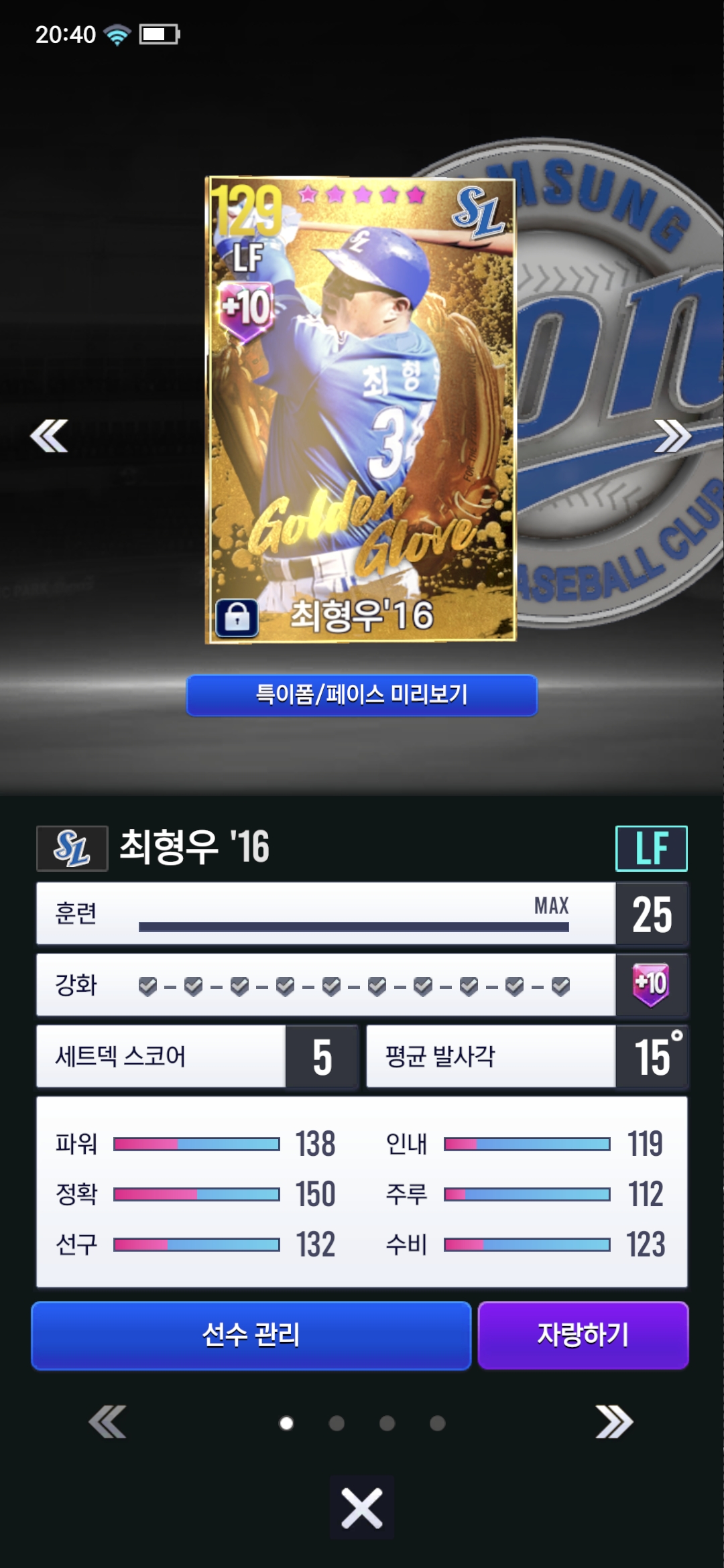Tap the team logo beside 최형우 '16 name
Screen dimensions: 724x1568
coord(72,848)
